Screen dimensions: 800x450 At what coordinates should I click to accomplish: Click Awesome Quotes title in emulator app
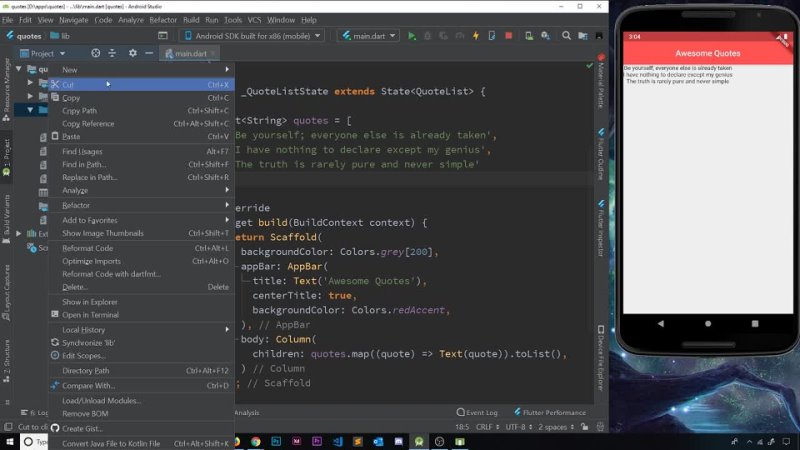point(708,53)
